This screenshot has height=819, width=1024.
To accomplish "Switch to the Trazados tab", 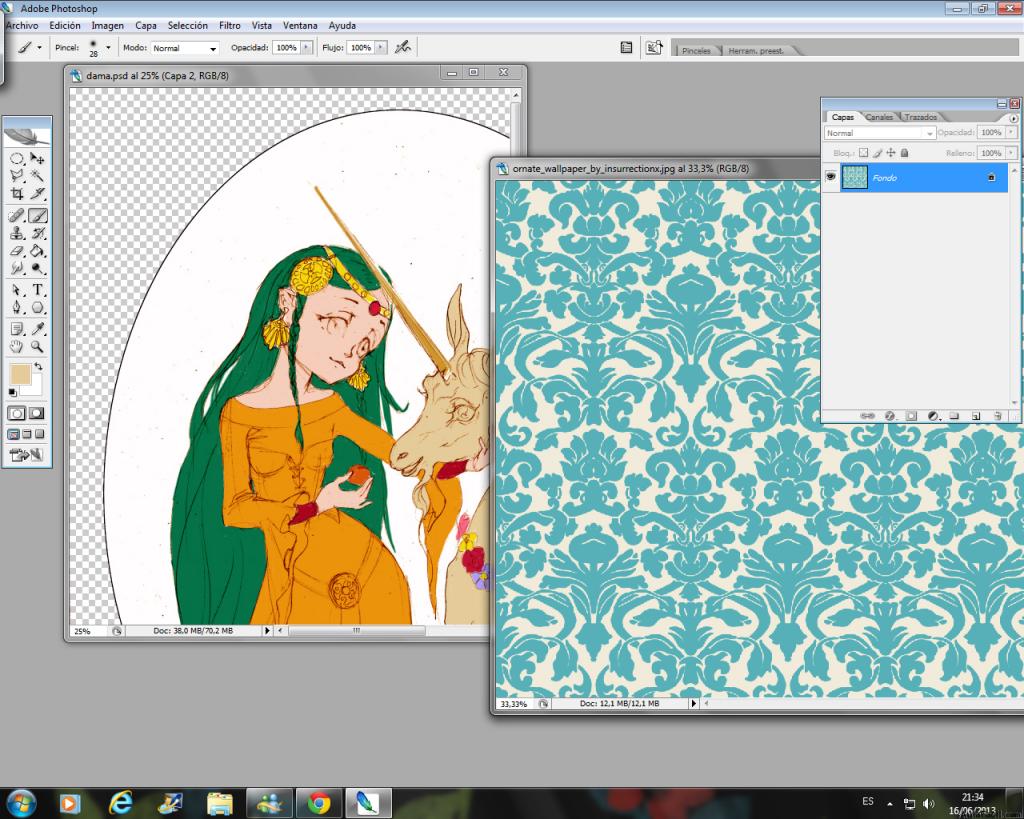I will [921, 117].
